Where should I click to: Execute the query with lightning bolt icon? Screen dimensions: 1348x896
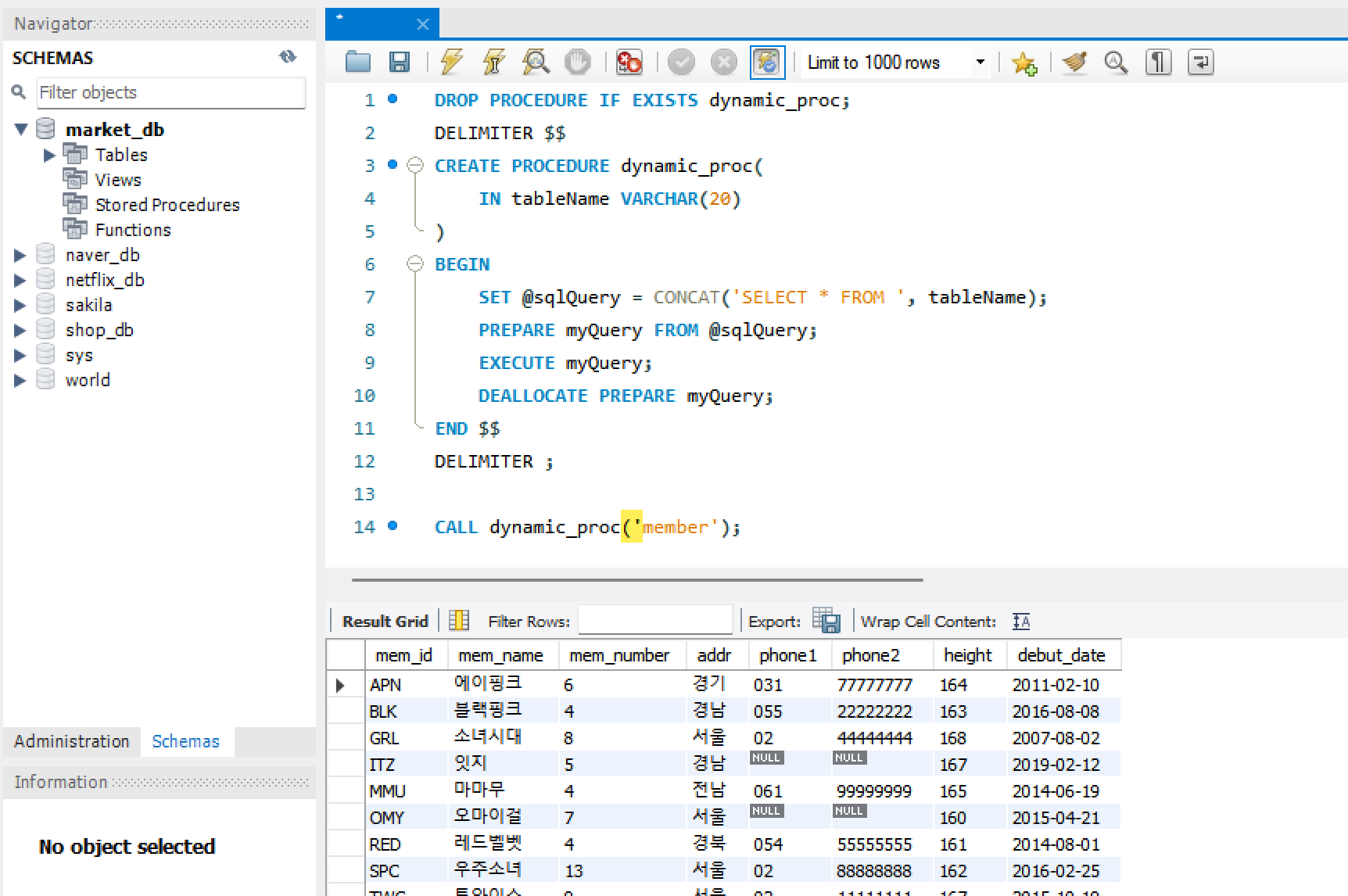pyautogui.click(x=452, y=62)
